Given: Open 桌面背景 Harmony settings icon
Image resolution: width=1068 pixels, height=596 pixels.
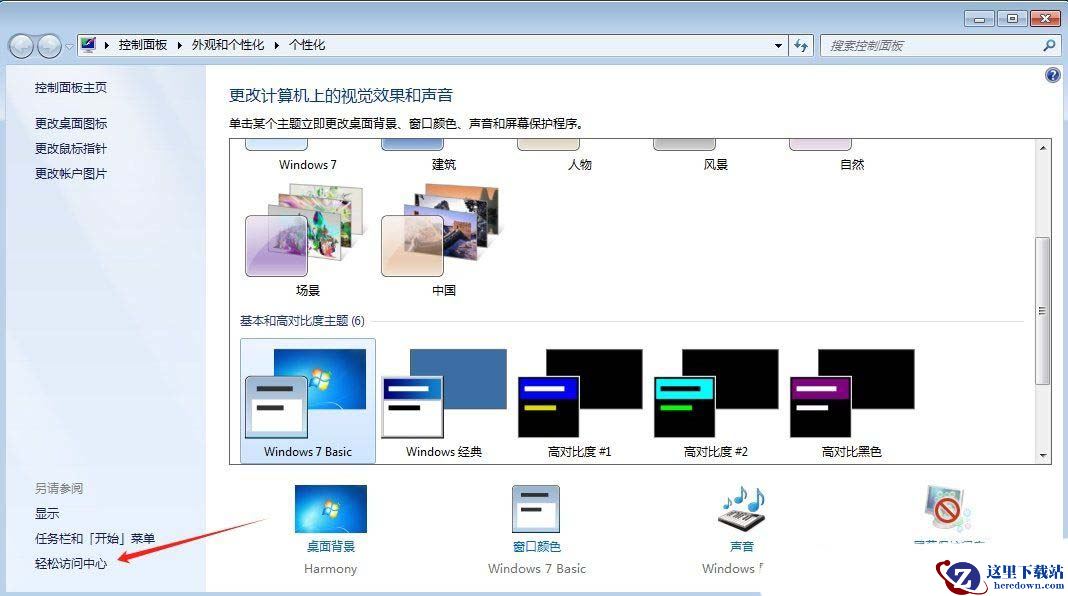Looking at the screenshot, I should point(330,508).
